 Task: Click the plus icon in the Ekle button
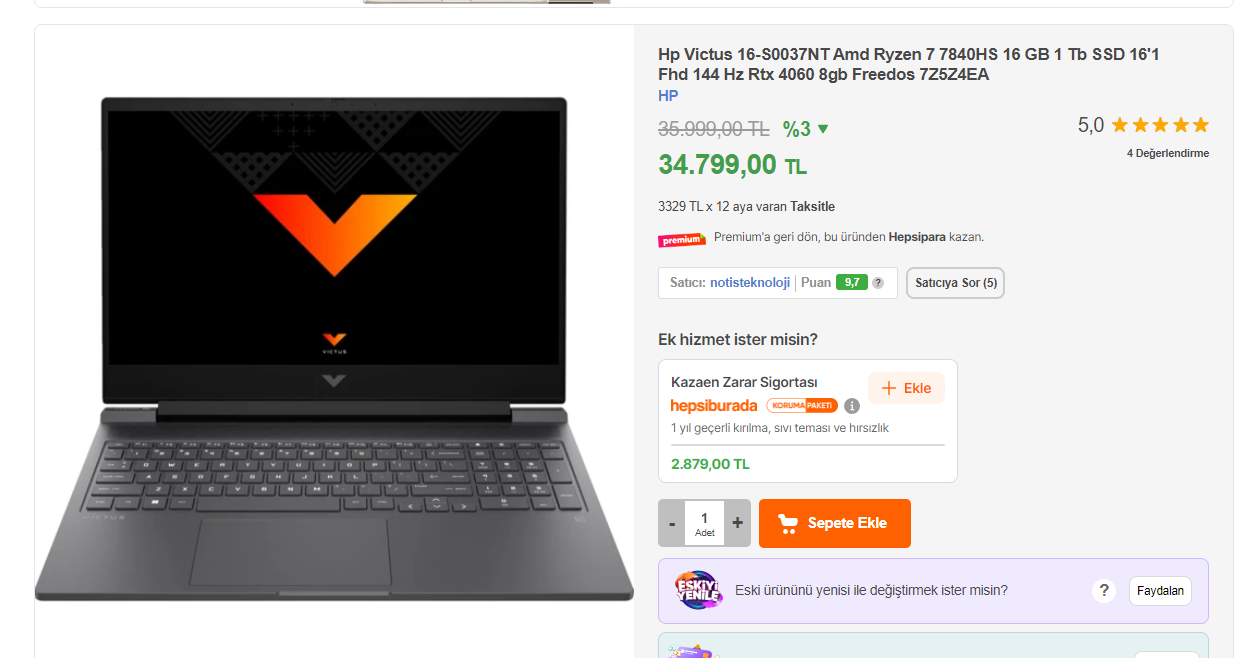click(x=889, y=388)
